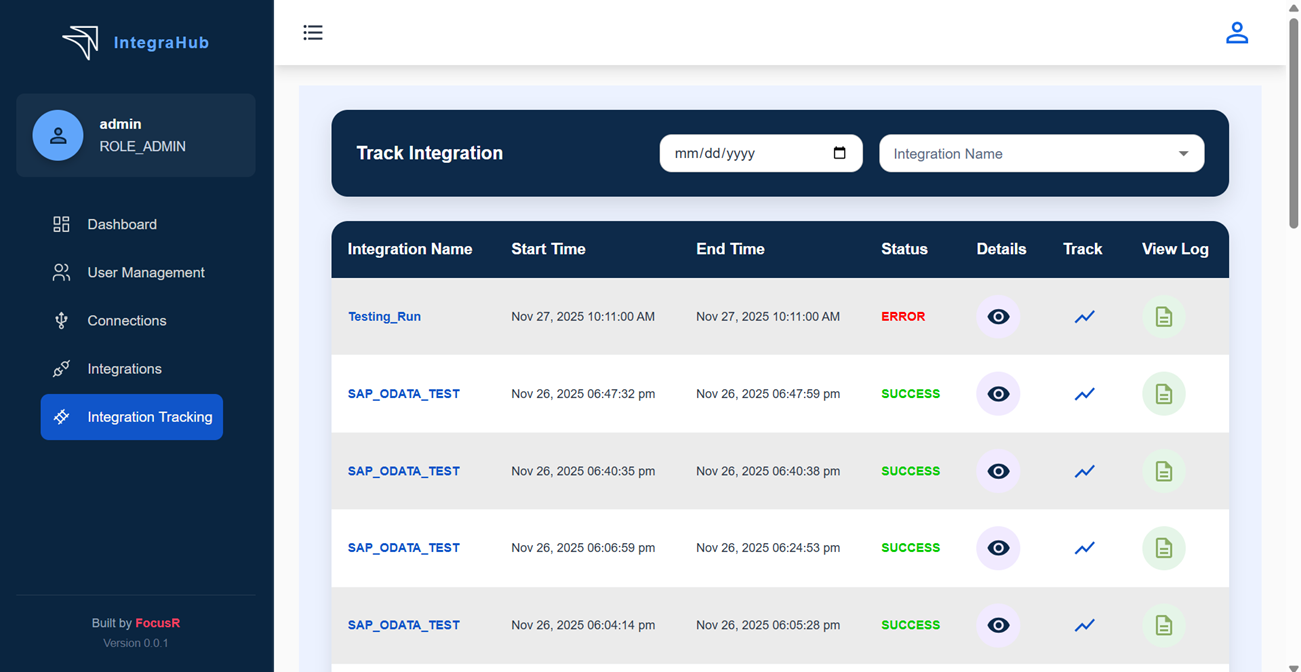Toggle the Details eye for Testing_Run
The width and height of the screenshot is (1301, 672).
click(998, 316)
